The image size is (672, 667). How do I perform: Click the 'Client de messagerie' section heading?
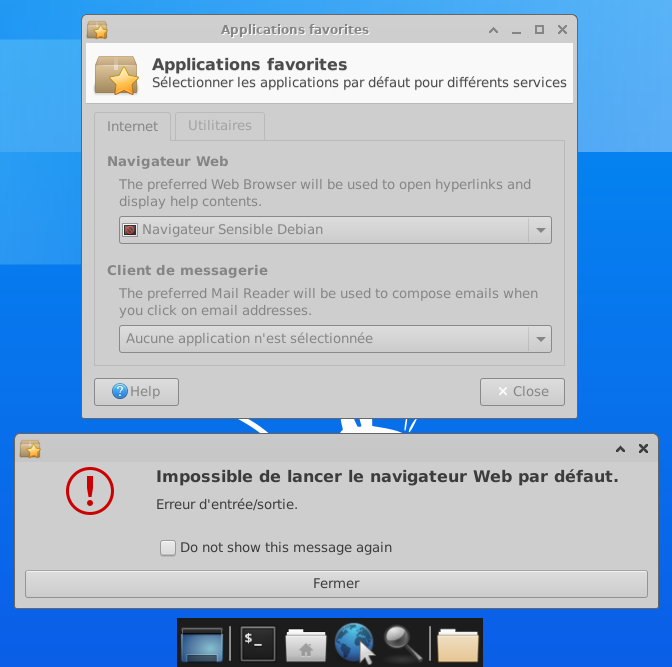click(187, 270)
